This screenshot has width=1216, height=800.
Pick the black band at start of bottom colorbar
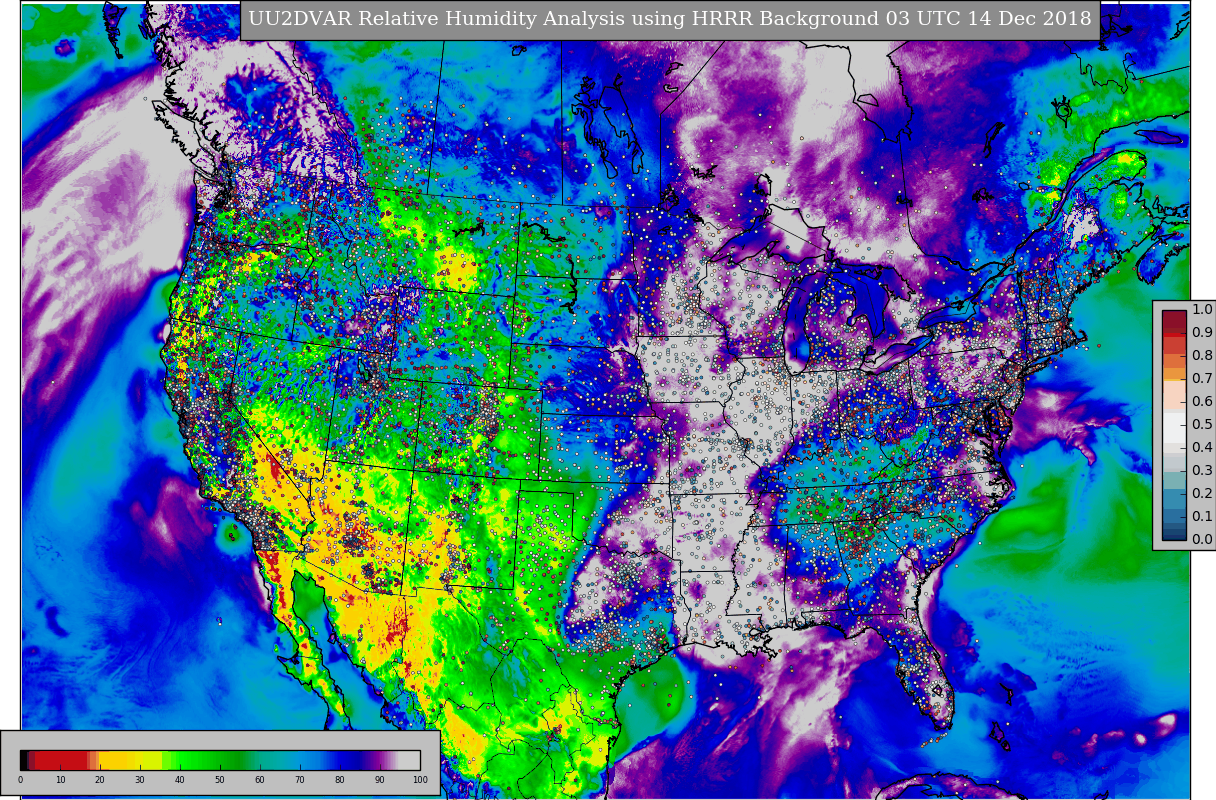tap(24, 760)
